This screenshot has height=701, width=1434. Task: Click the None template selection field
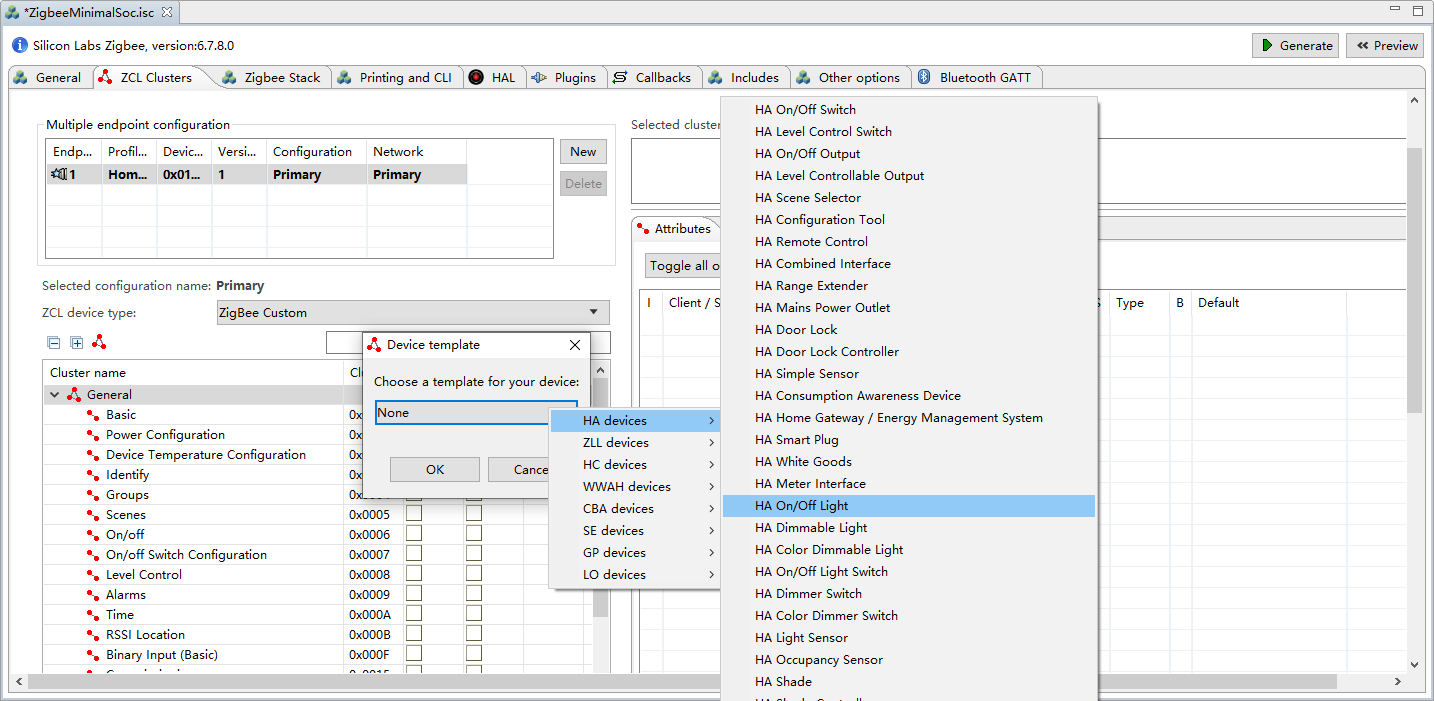(462, 413)
